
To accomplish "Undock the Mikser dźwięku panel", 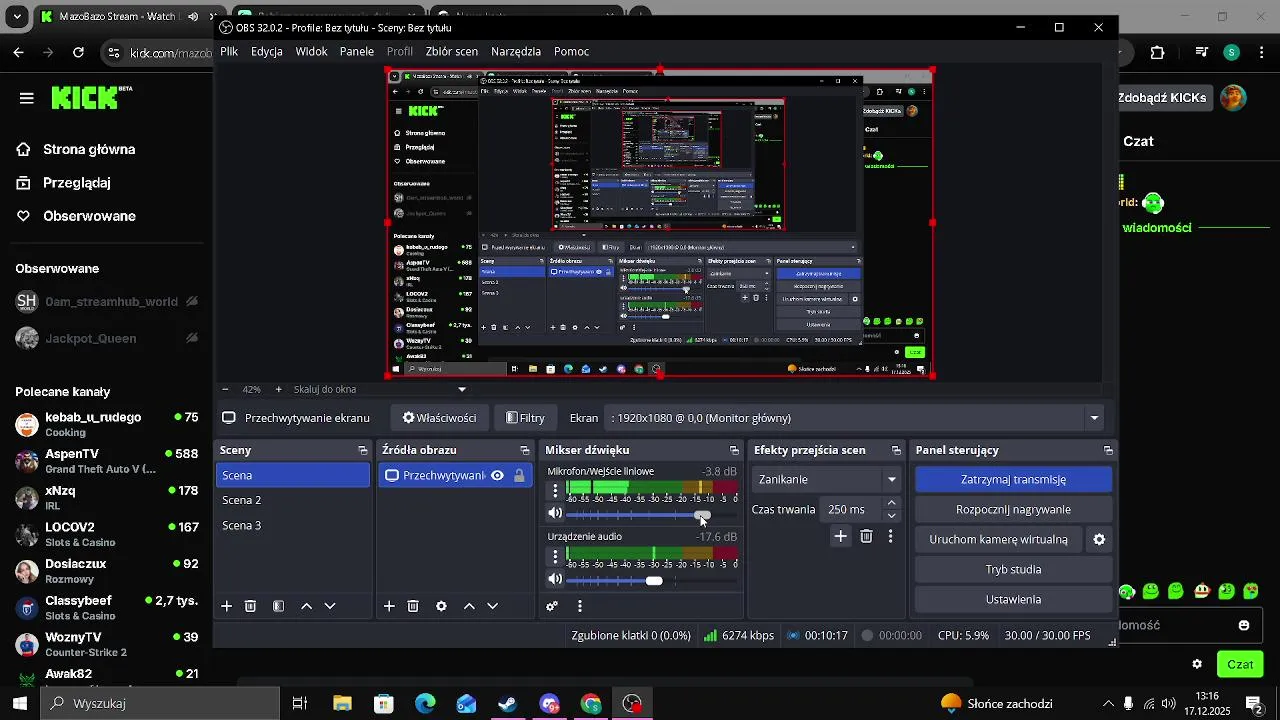I will (734, 451).
